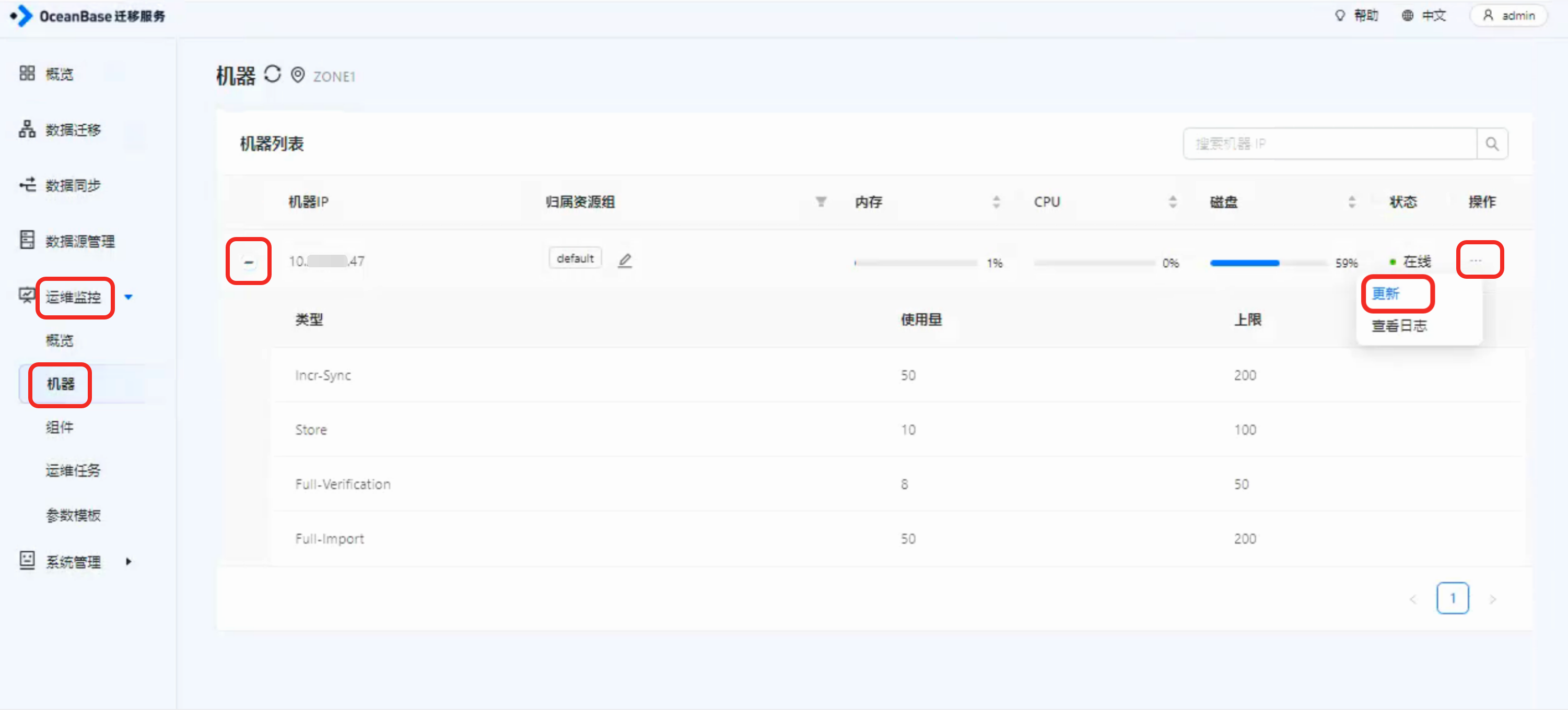This screenshot has width=1568, height=710.
Task: Collapse the machine row with the minus button
Action: pyautogui.click(x=248, y=262)
